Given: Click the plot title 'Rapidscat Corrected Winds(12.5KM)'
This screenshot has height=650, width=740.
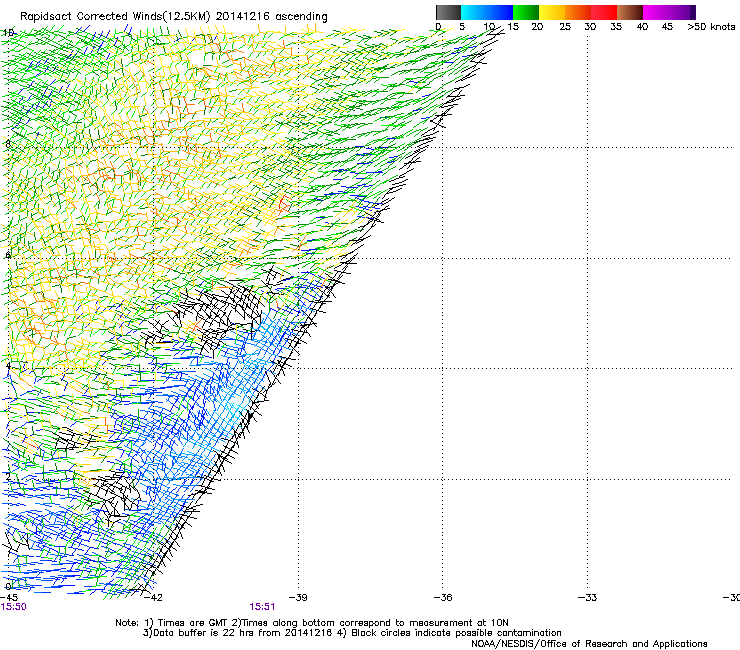Looking at the screenshot, I should 115,17.
